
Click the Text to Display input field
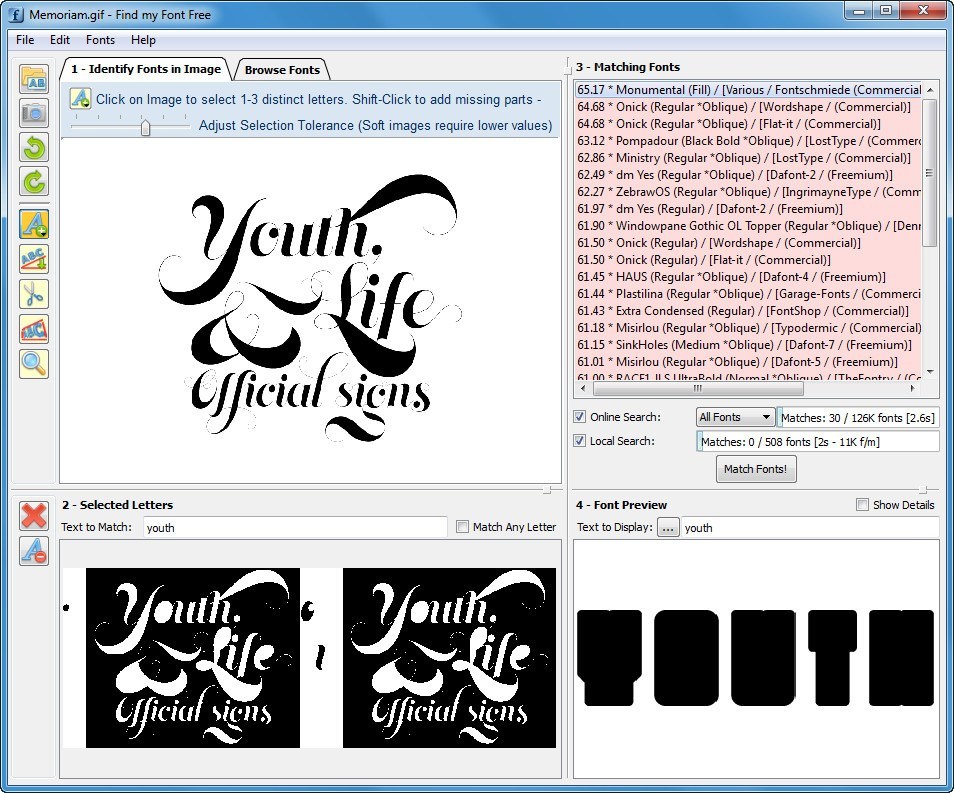tap(810, 528)
